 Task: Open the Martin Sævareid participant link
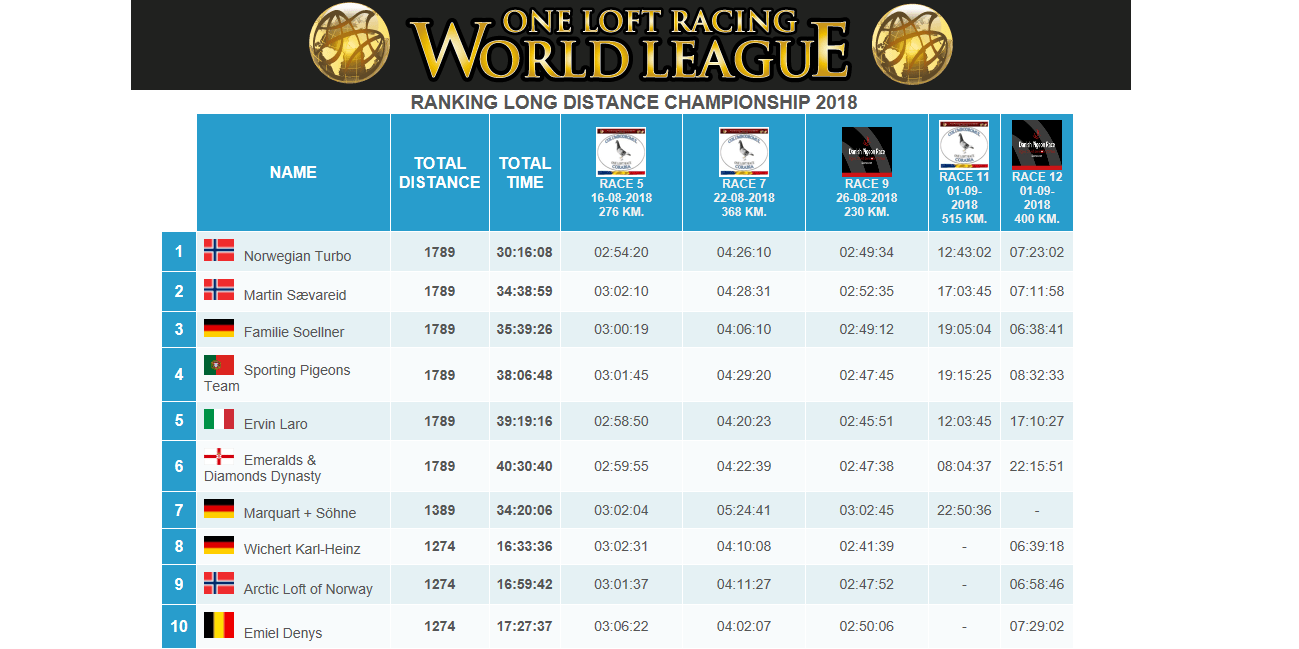tap(296, 295)
